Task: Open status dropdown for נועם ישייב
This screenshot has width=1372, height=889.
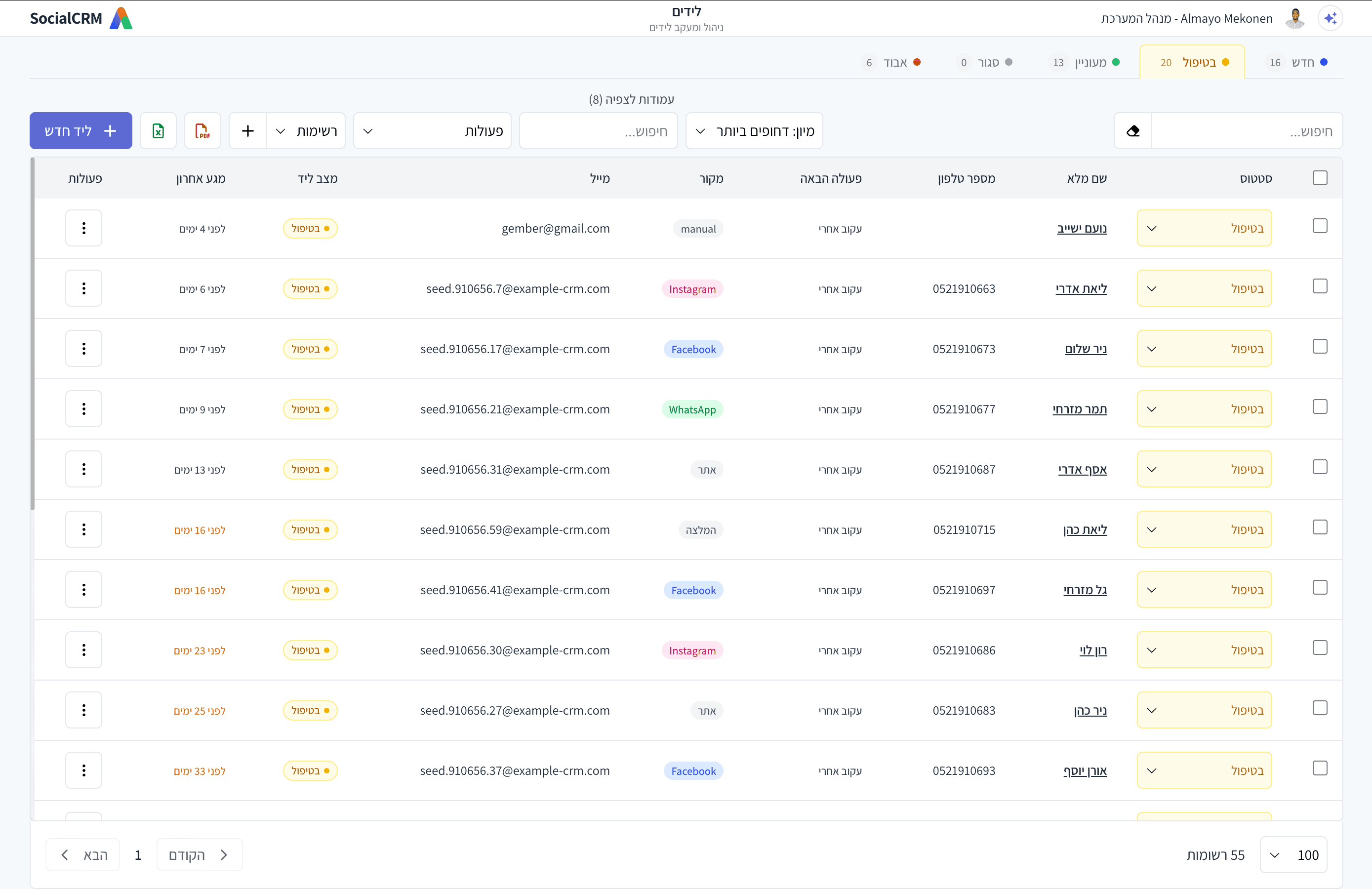Action: tap(1204, 228)
